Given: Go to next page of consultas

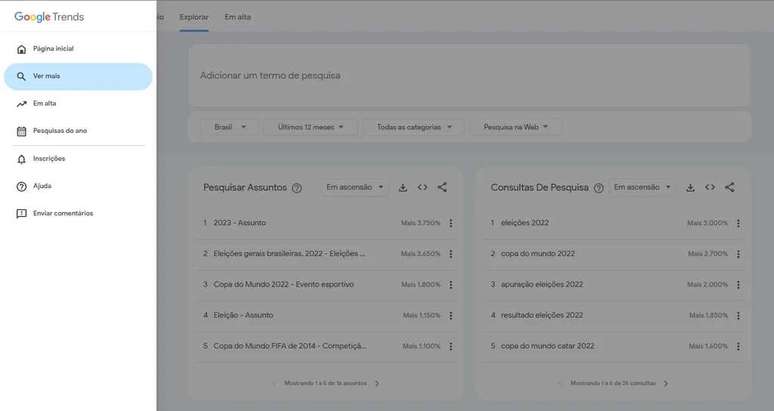Looking at the screenshot, I should coord(666,383).
